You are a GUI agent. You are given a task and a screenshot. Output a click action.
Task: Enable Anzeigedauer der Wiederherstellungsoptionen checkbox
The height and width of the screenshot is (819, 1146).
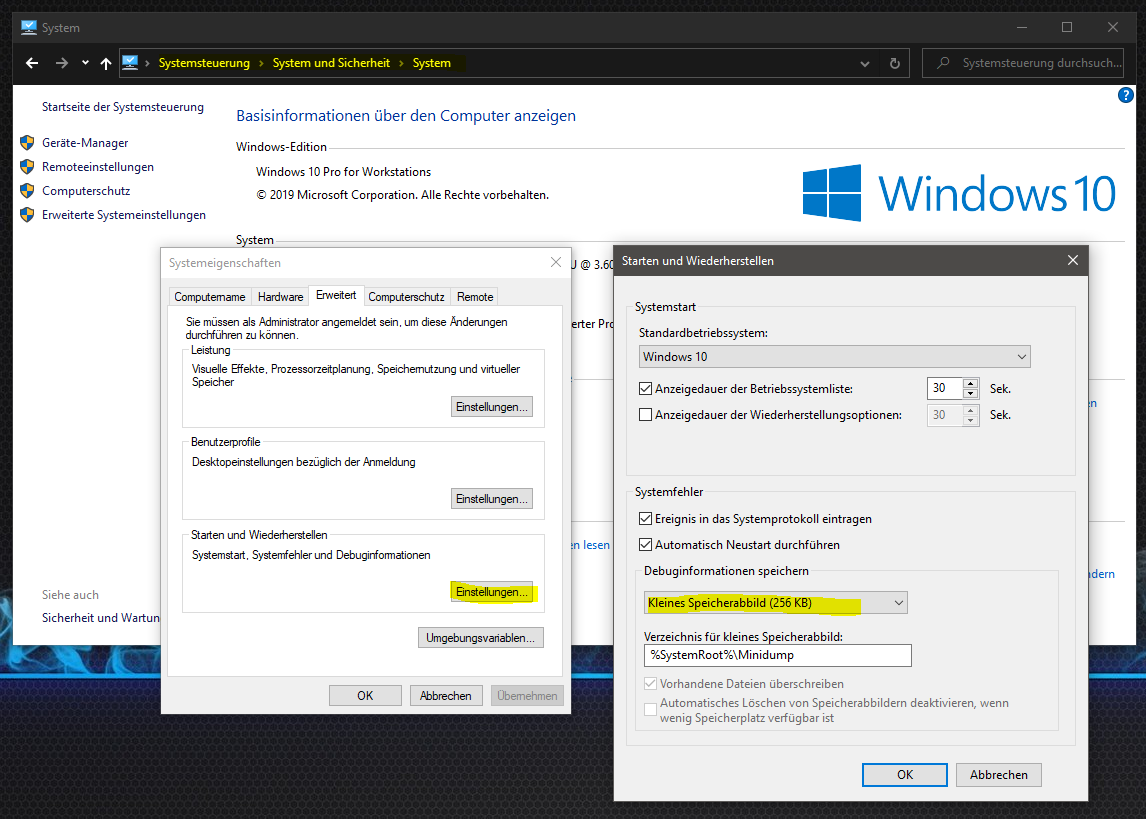(646, 415)
